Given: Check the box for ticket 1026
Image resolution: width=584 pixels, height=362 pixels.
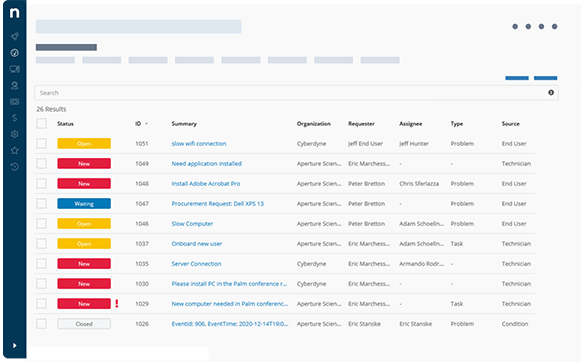Looking at the screenshot, I should tap(41, 324).
